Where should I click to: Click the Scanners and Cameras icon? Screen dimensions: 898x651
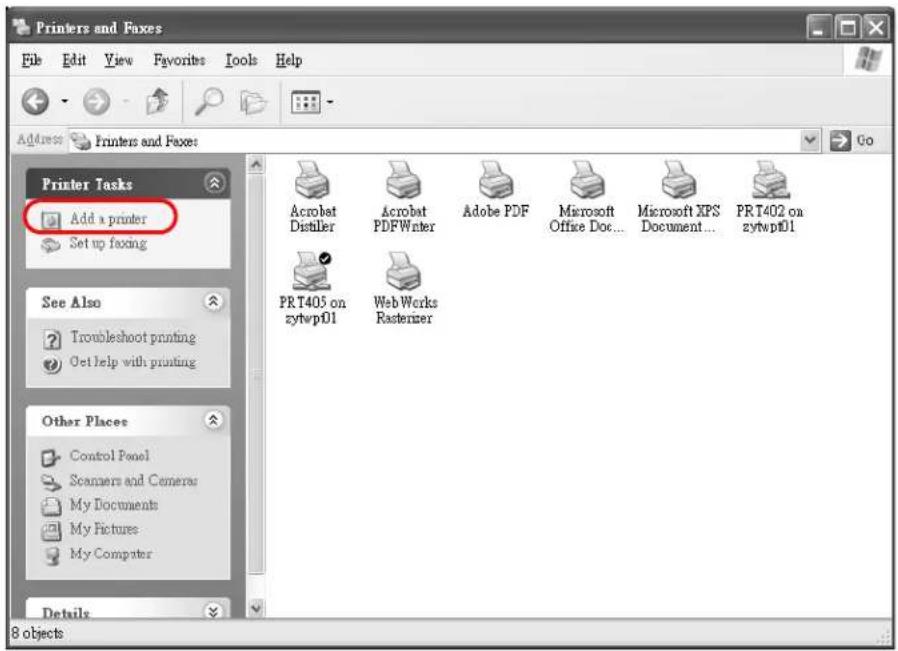coord(51,482)
